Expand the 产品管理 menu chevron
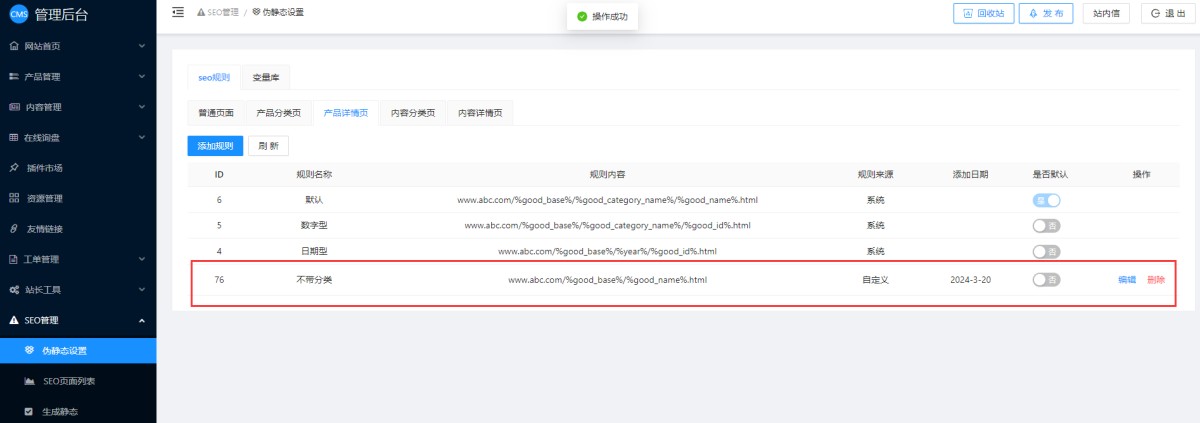This screenshot has height=423, width=1200. point(142,77)
